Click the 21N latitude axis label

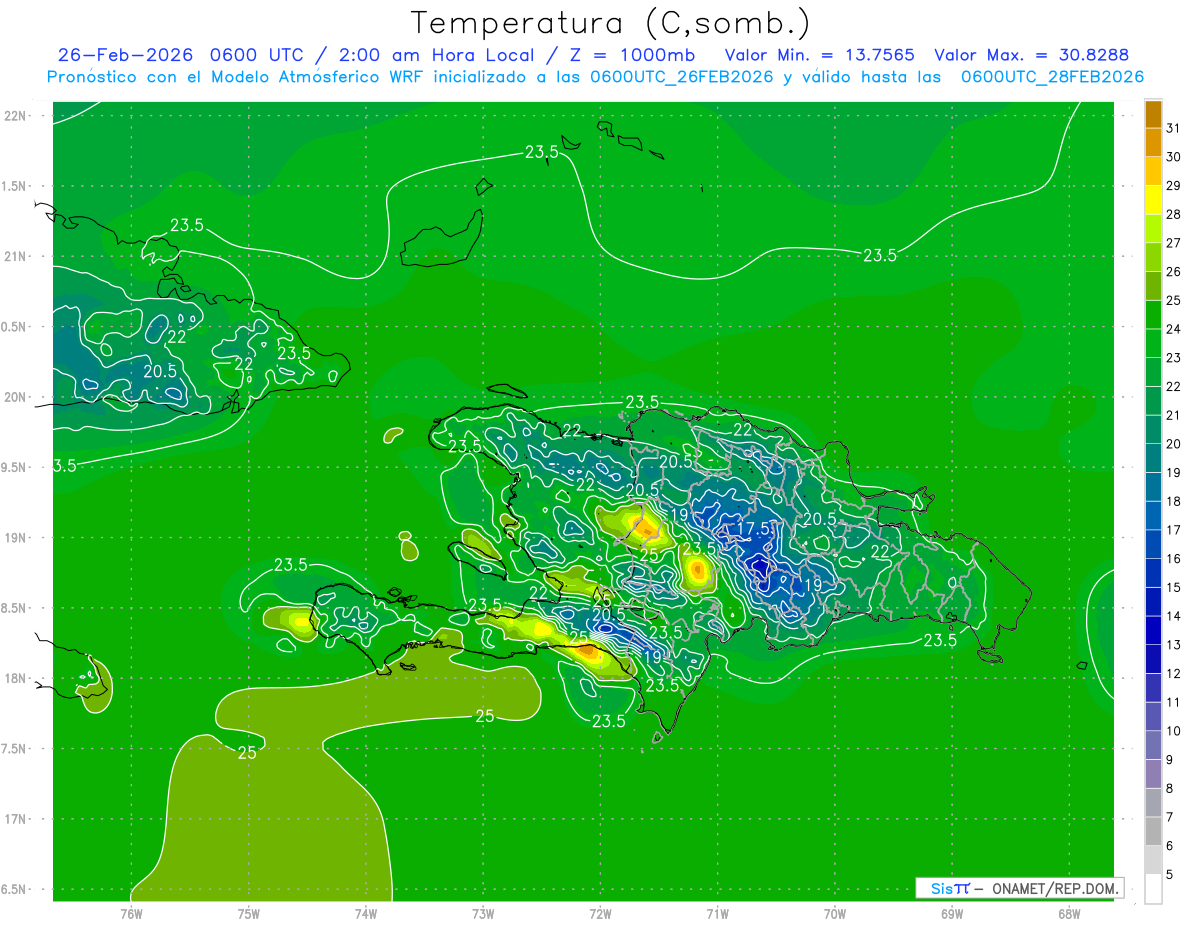tap(16, 257)
